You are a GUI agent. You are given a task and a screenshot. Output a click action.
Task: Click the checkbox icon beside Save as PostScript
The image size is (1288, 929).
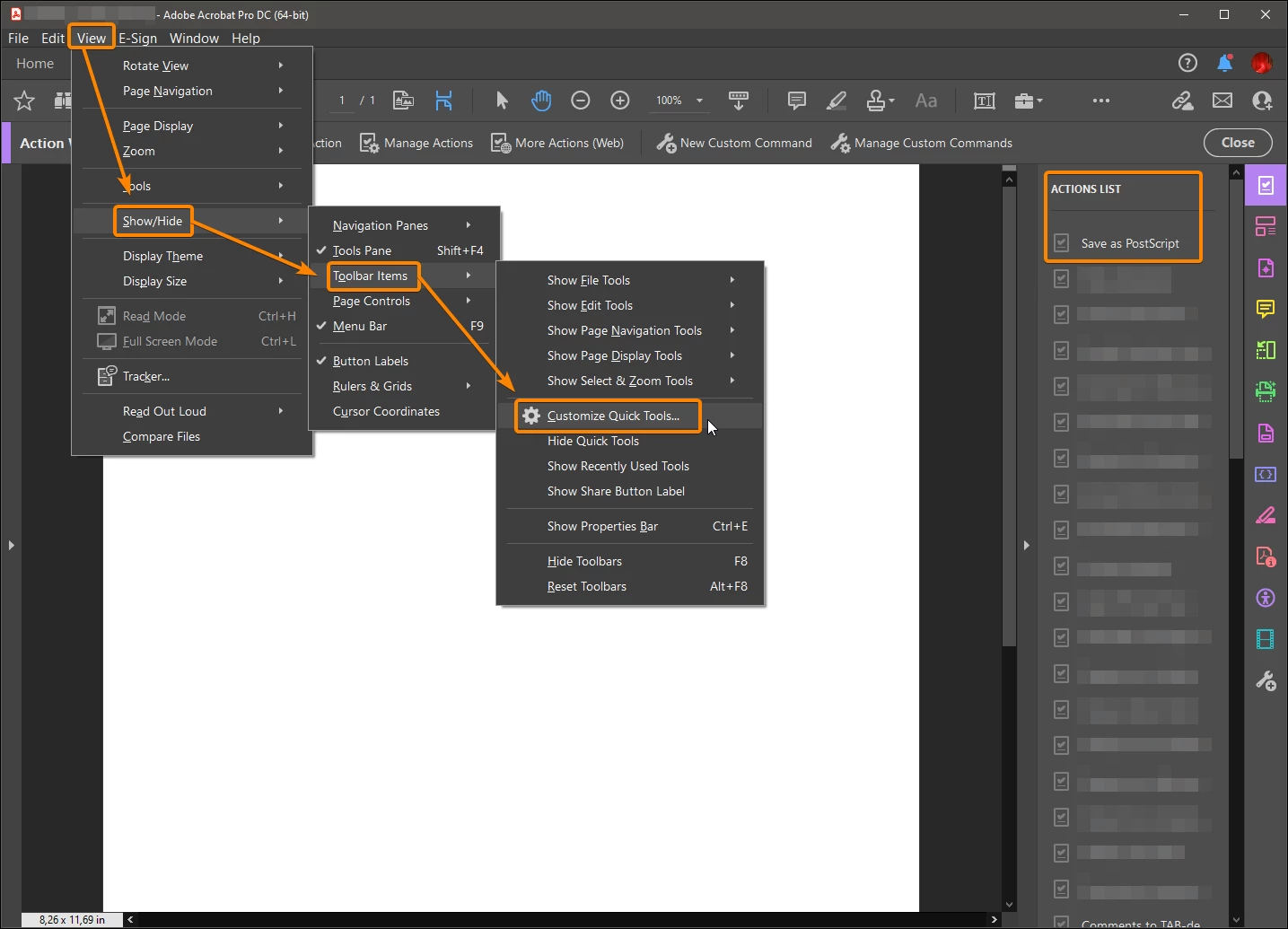pyautogui.click(x=1061, y=242)
